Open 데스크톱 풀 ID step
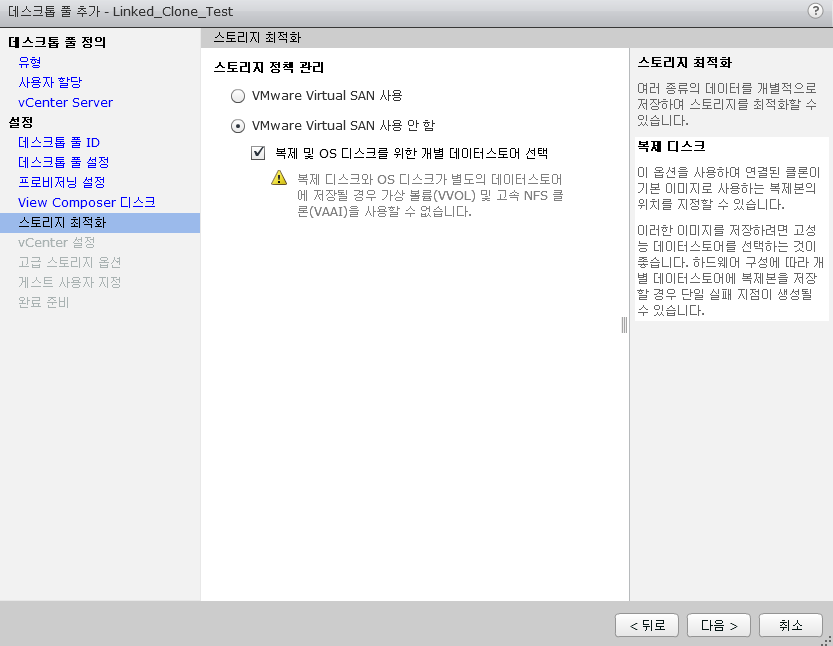The width and height of the screenshot is (833, 646). [x=59, y=142]
